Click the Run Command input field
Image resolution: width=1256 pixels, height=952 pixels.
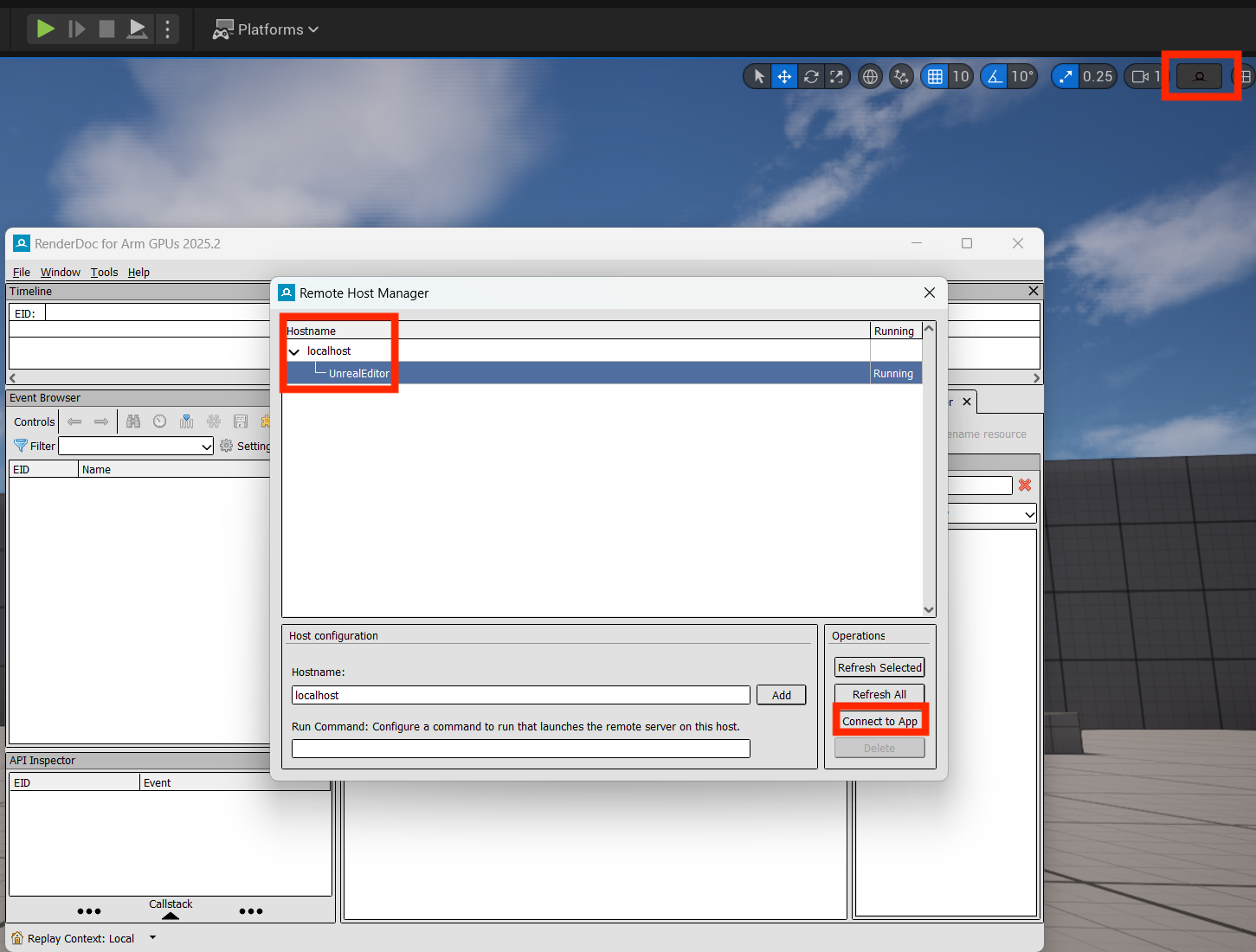click(x=521, y=749)
